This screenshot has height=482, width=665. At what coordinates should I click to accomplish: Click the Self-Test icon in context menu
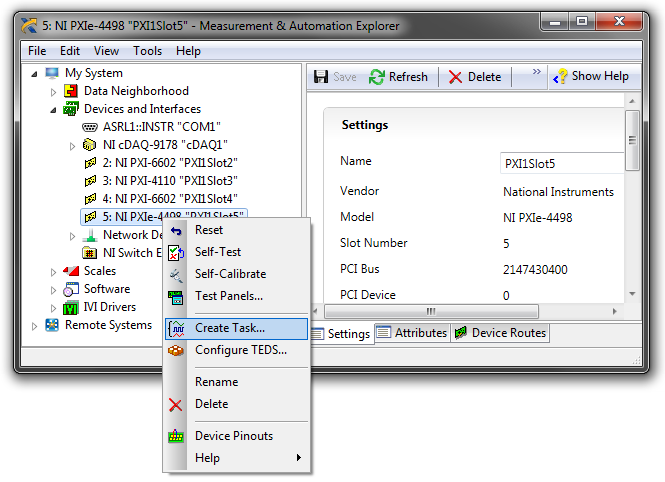tap(176, 253)
